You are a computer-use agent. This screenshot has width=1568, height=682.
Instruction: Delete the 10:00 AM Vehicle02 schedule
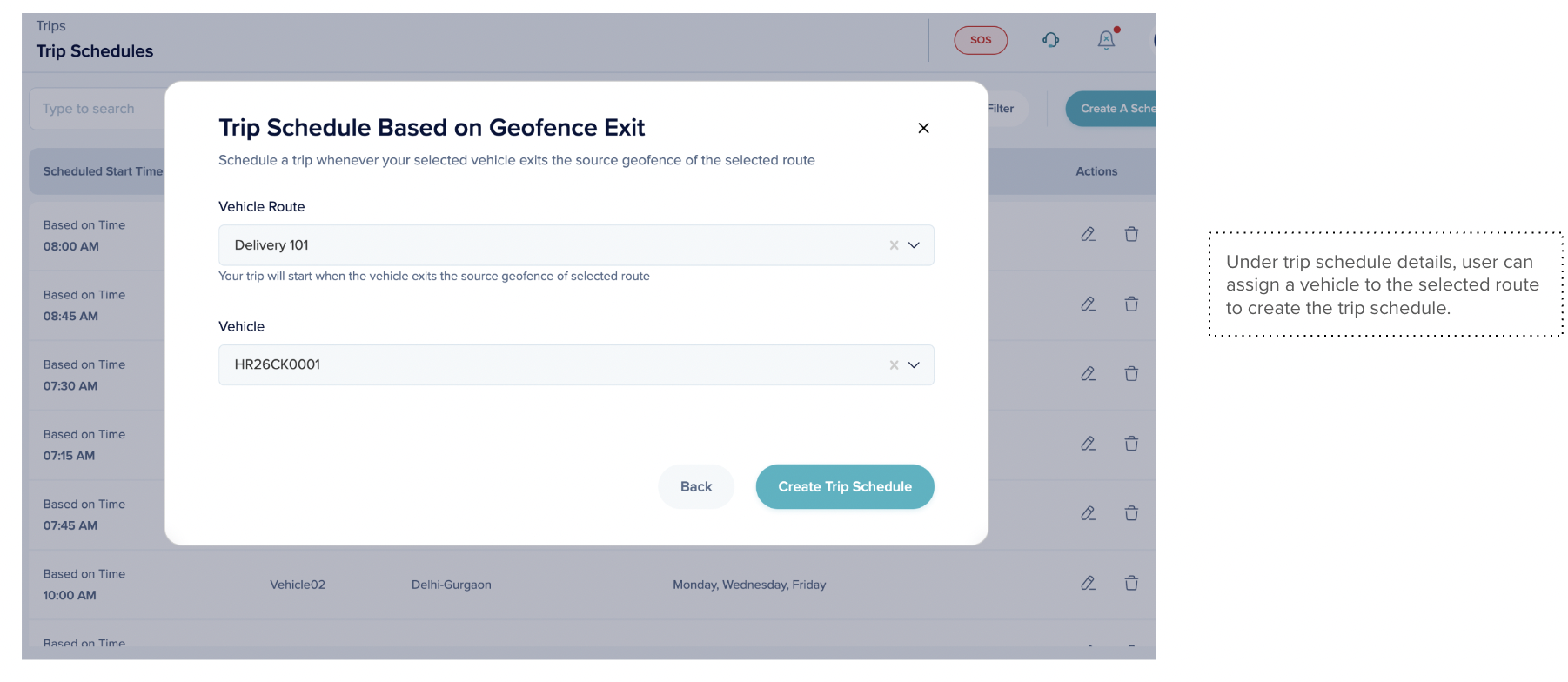click(x=1131, y=584)
